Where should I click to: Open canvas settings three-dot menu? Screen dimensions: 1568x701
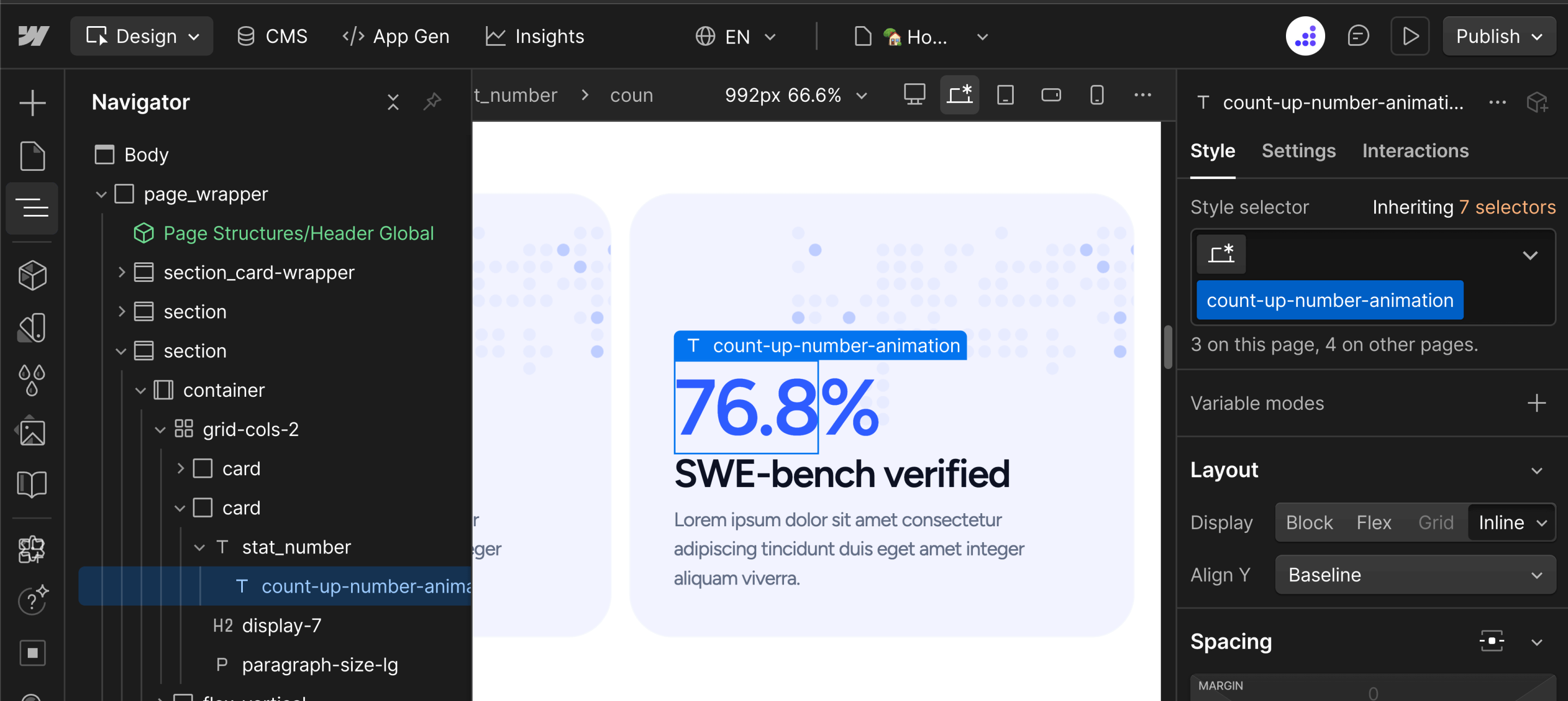pyautogui.click(x=1143, y=95)
